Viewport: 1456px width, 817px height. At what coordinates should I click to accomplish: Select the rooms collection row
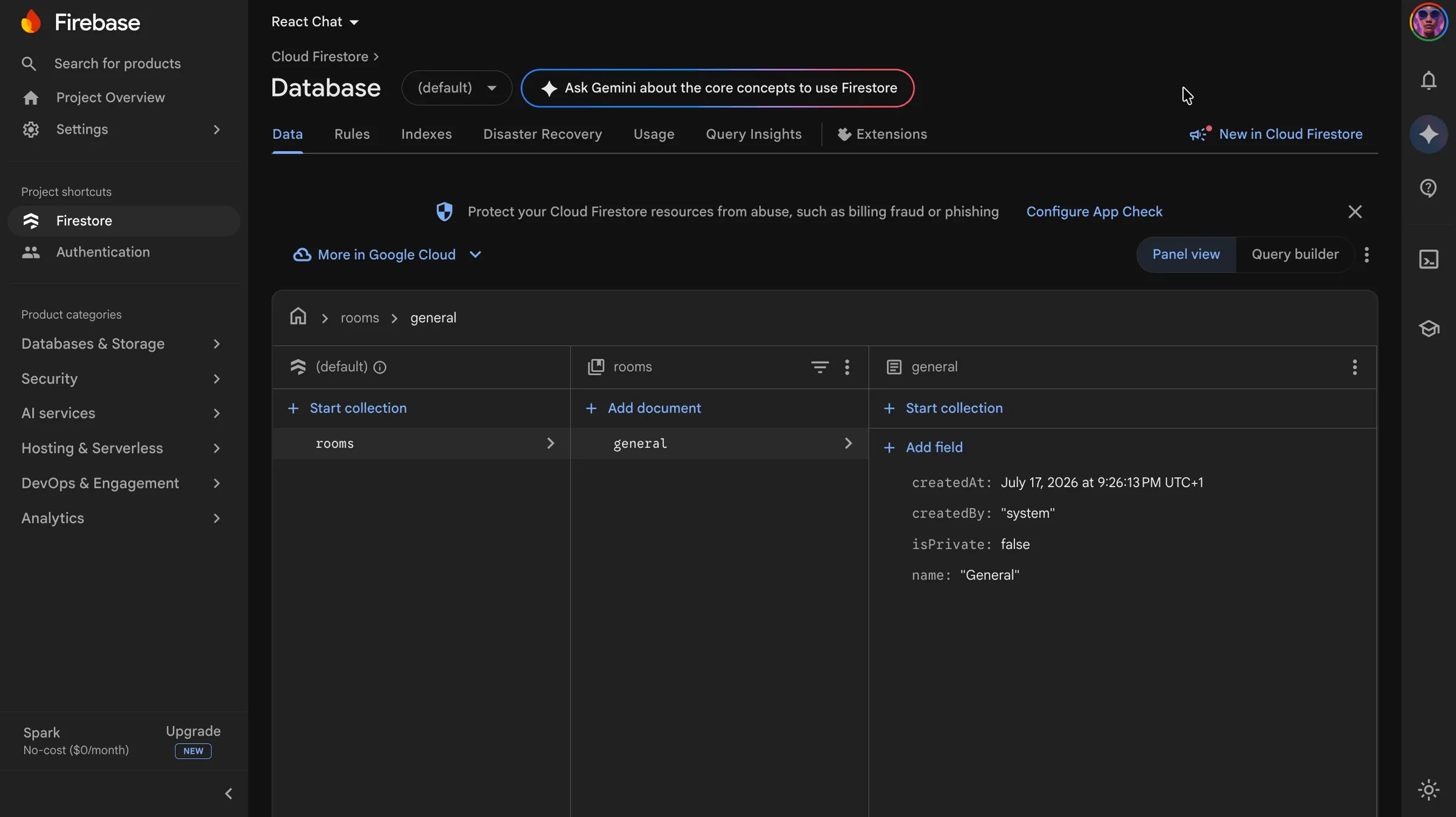422,443
